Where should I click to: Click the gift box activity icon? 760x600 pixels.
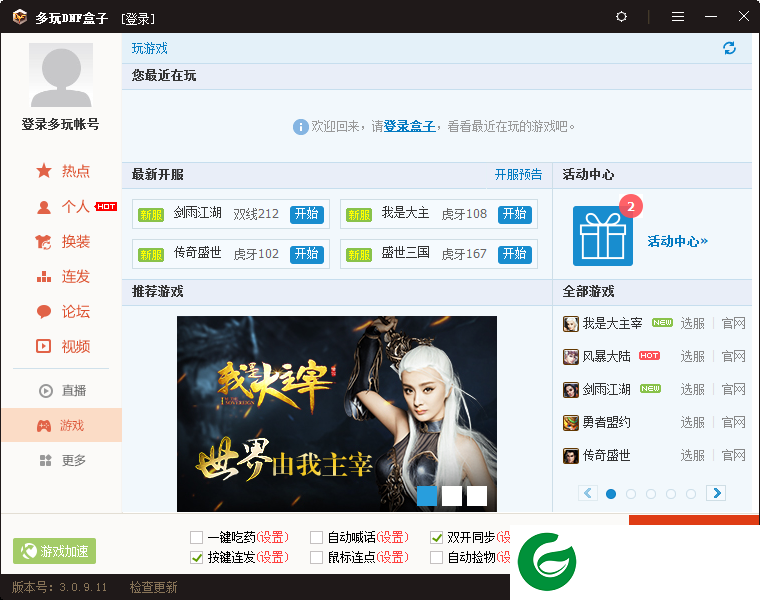click(x=602, y=236)
